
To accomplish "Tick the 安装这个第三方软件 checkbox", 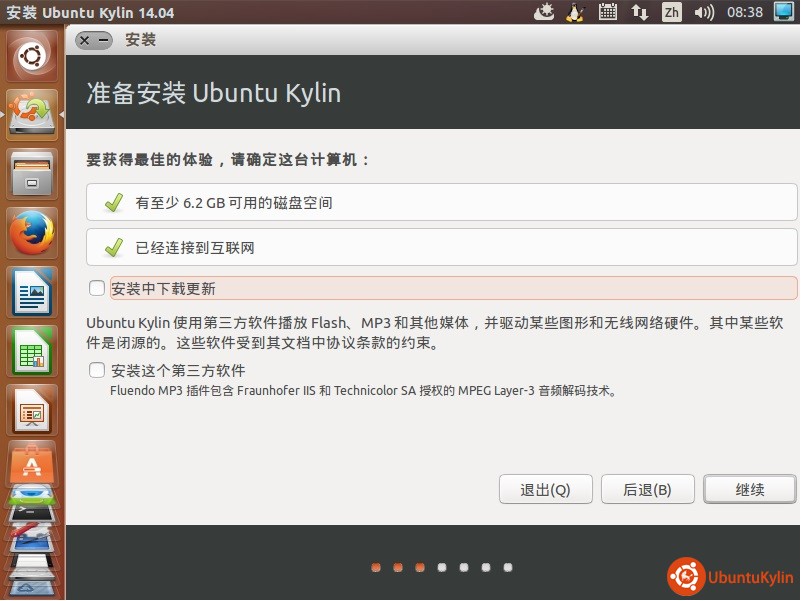I will 97,370.
